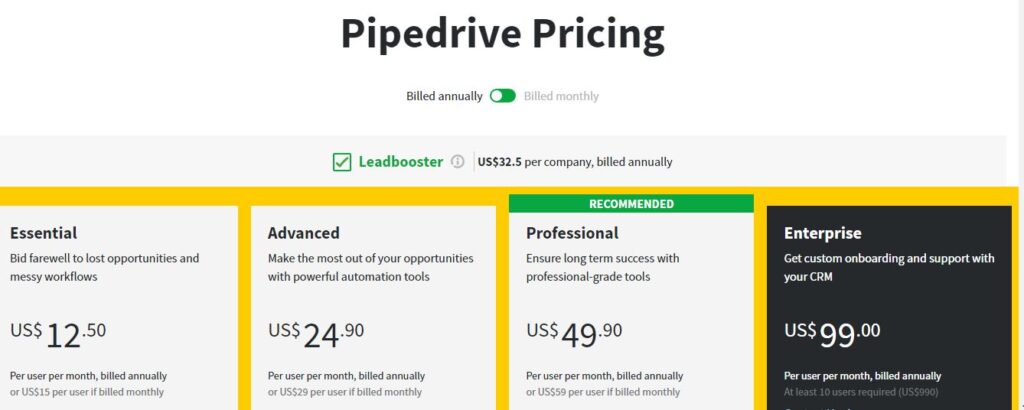Click the US$32.5 per company text
1024x410 pixels.
click(x=575, y=162)
